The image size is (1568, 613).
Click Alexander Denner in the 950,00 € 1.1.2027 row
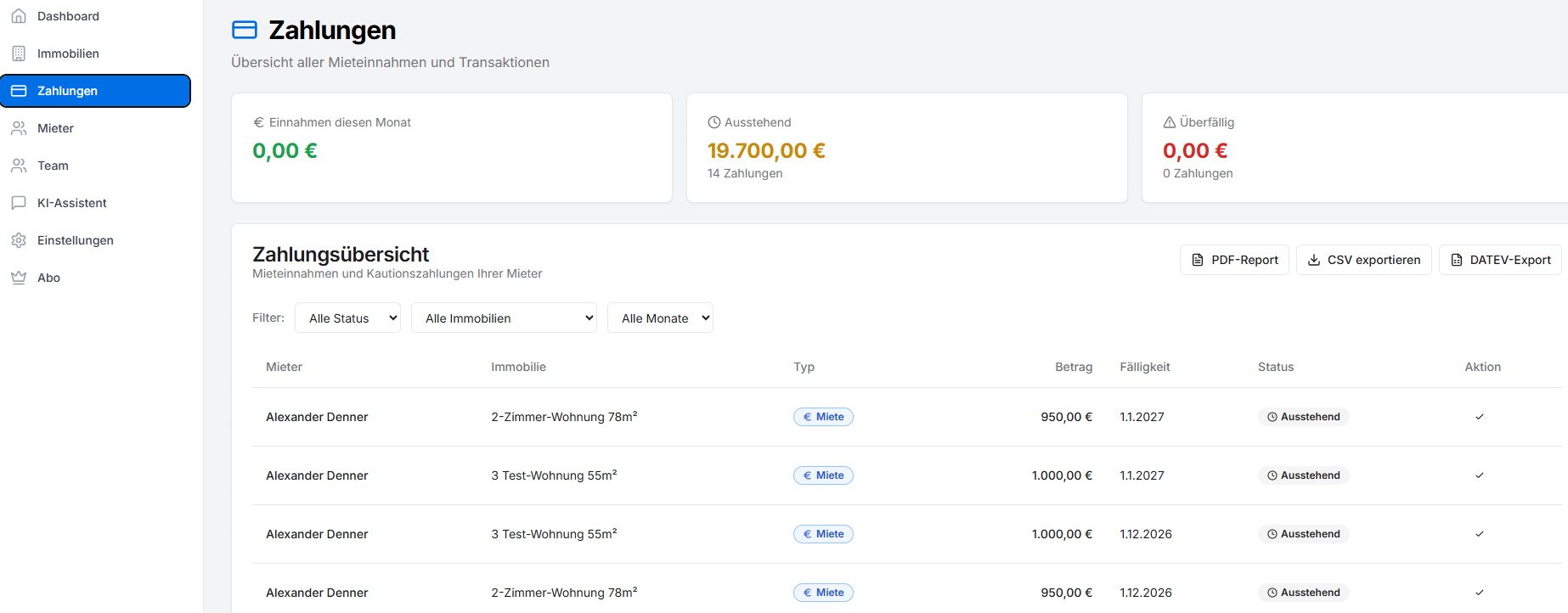pos(317,417)
